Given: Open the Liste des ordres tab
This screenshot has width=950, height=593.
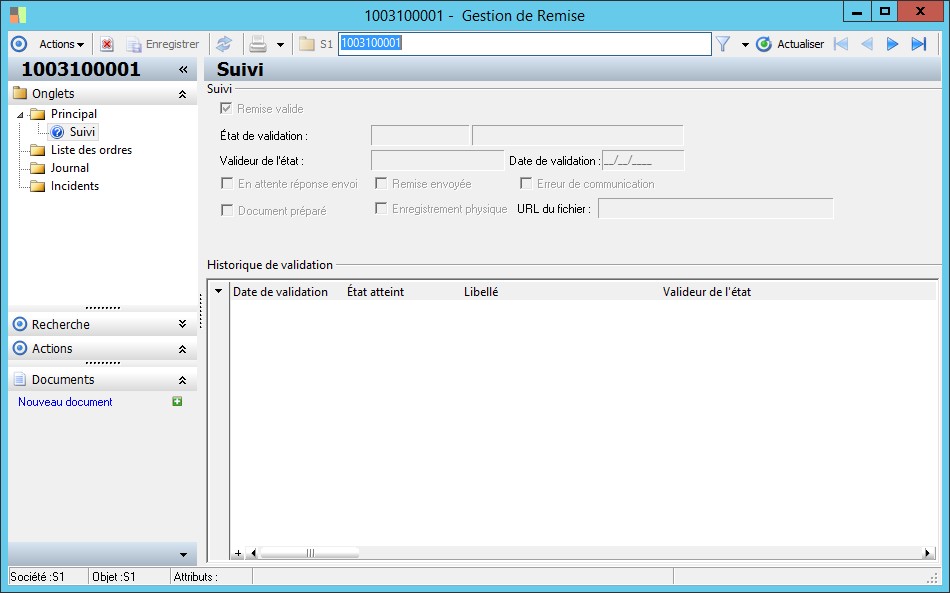Looking at the screenshot, I should (x=91, y=150).
